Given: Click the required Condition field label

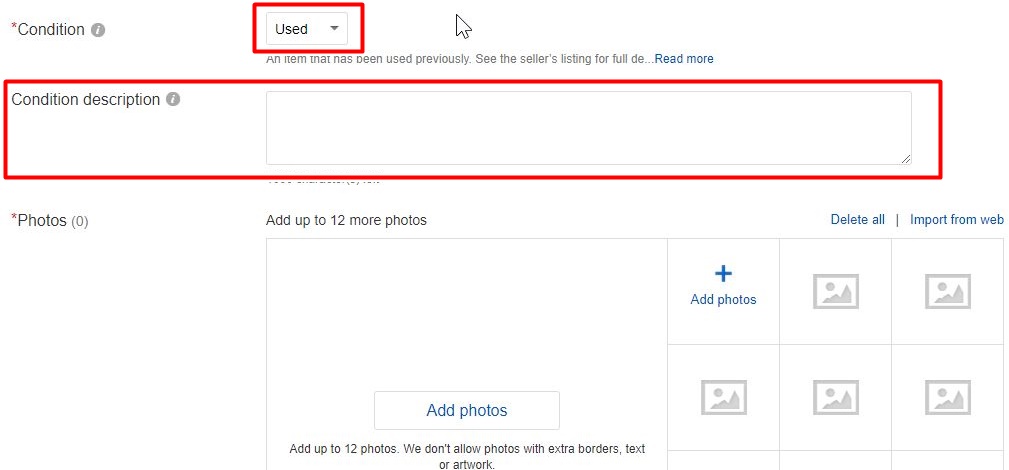Looking at the screenshot, I should tap(48, 30).
